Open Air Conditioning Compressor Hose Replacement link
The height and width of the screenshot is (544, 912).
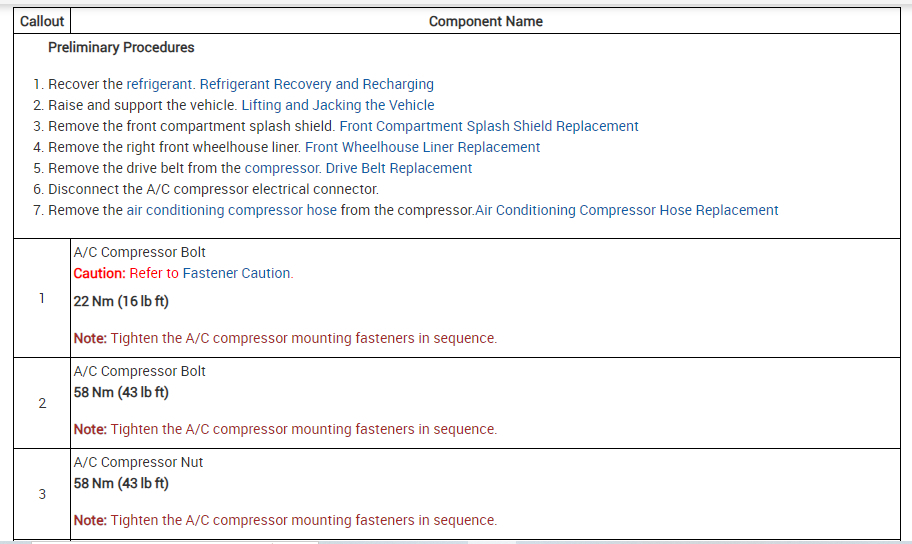tap(627, 210)
